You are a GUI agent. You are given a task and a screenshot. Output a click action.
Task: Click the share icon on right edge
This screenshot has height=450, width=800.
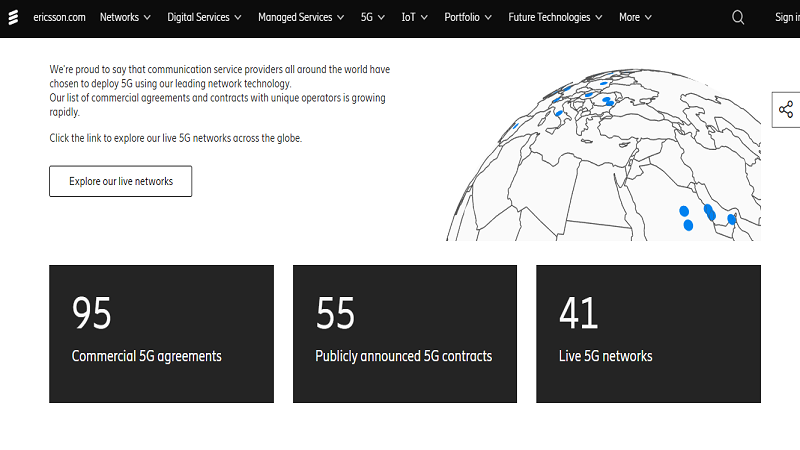[x=786, y=110]
